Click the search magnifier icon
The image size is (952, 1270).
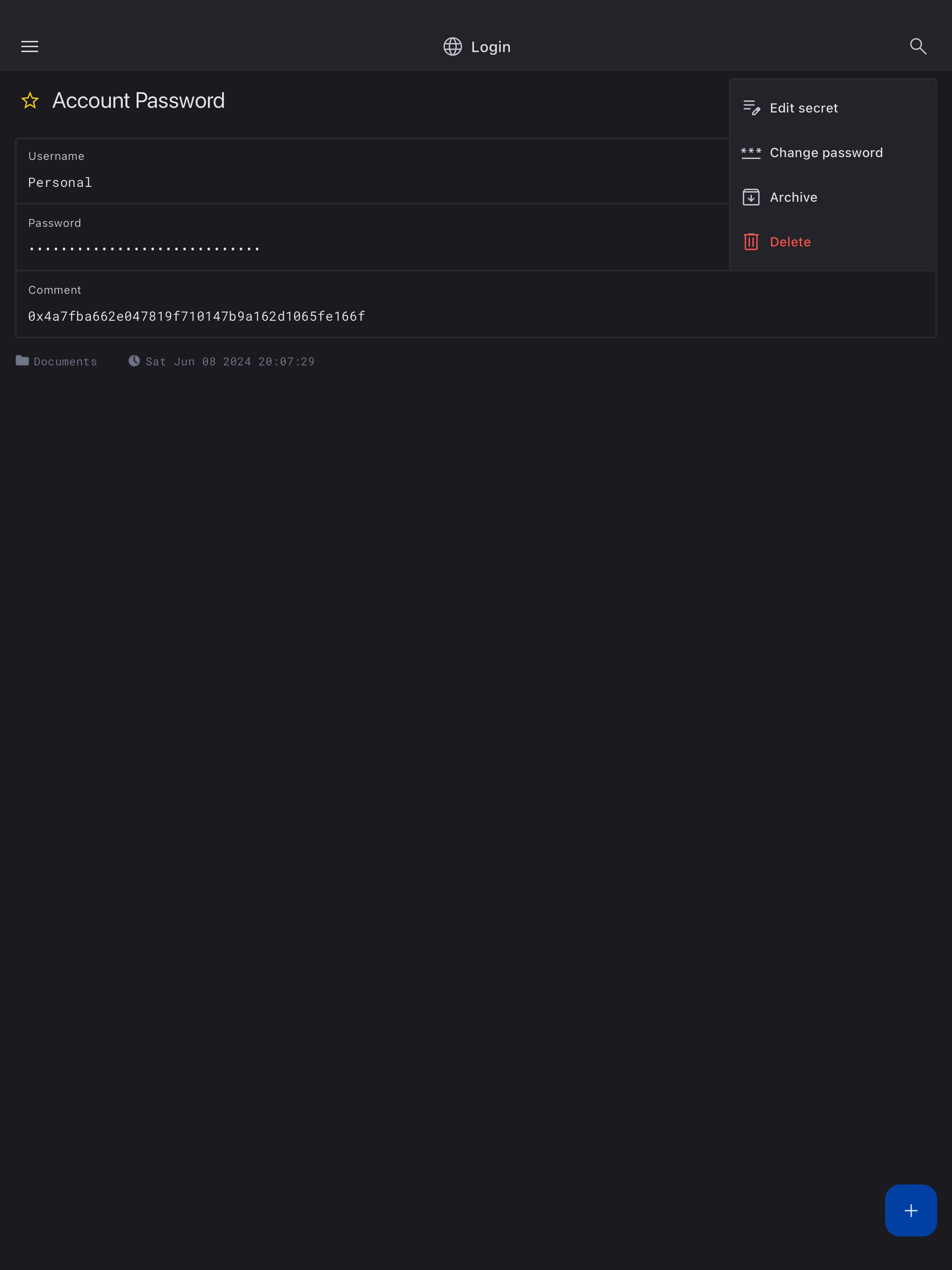click(918, 46)
